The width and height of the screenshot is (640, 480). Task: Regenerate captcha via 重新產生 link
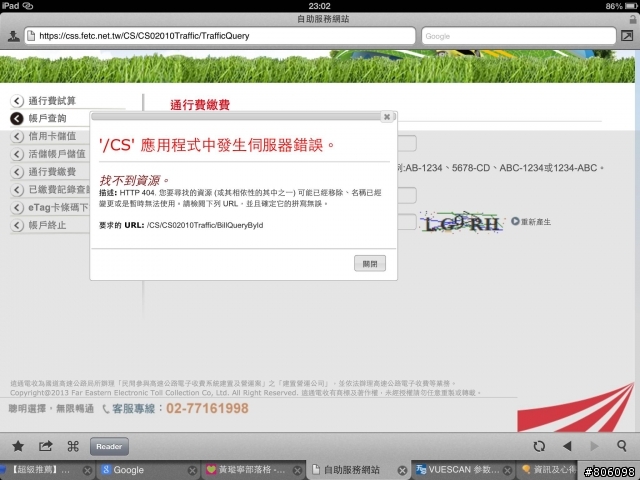coord(531,222)
